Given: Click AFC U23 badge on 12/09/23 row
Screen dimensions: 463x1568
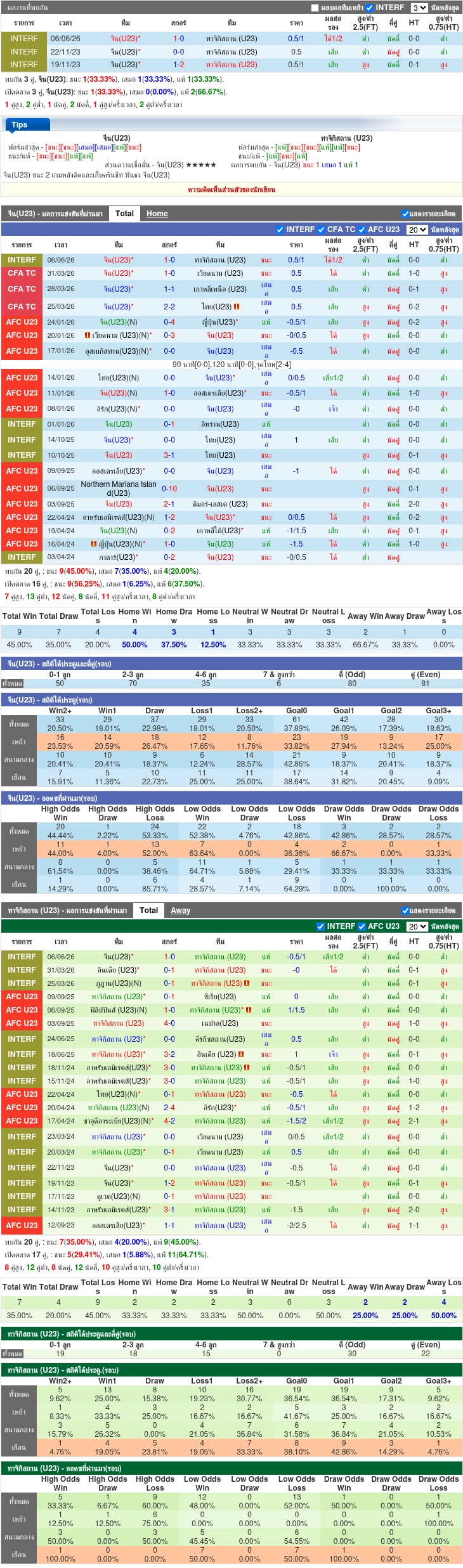Looking at the screenshot, I should pos(22,1225).
